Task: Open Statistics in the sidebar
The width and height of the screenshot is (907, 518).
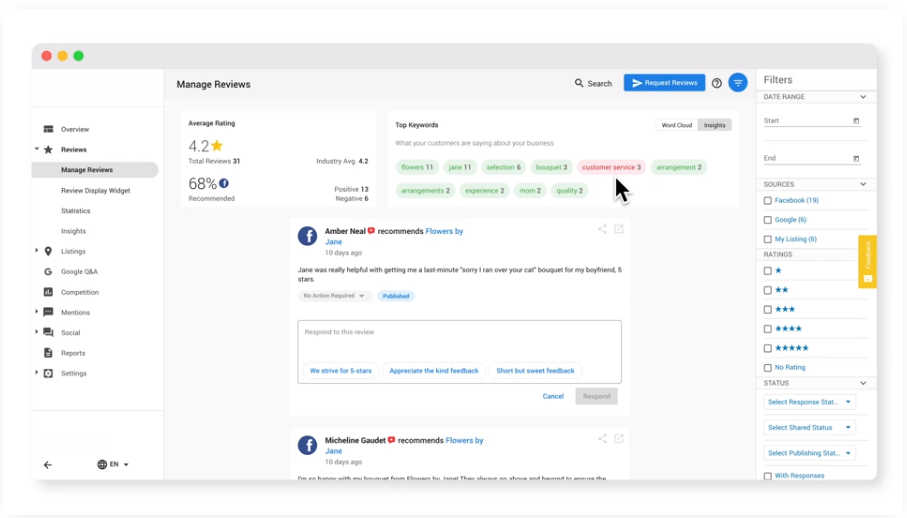Action: pos(75,211)
